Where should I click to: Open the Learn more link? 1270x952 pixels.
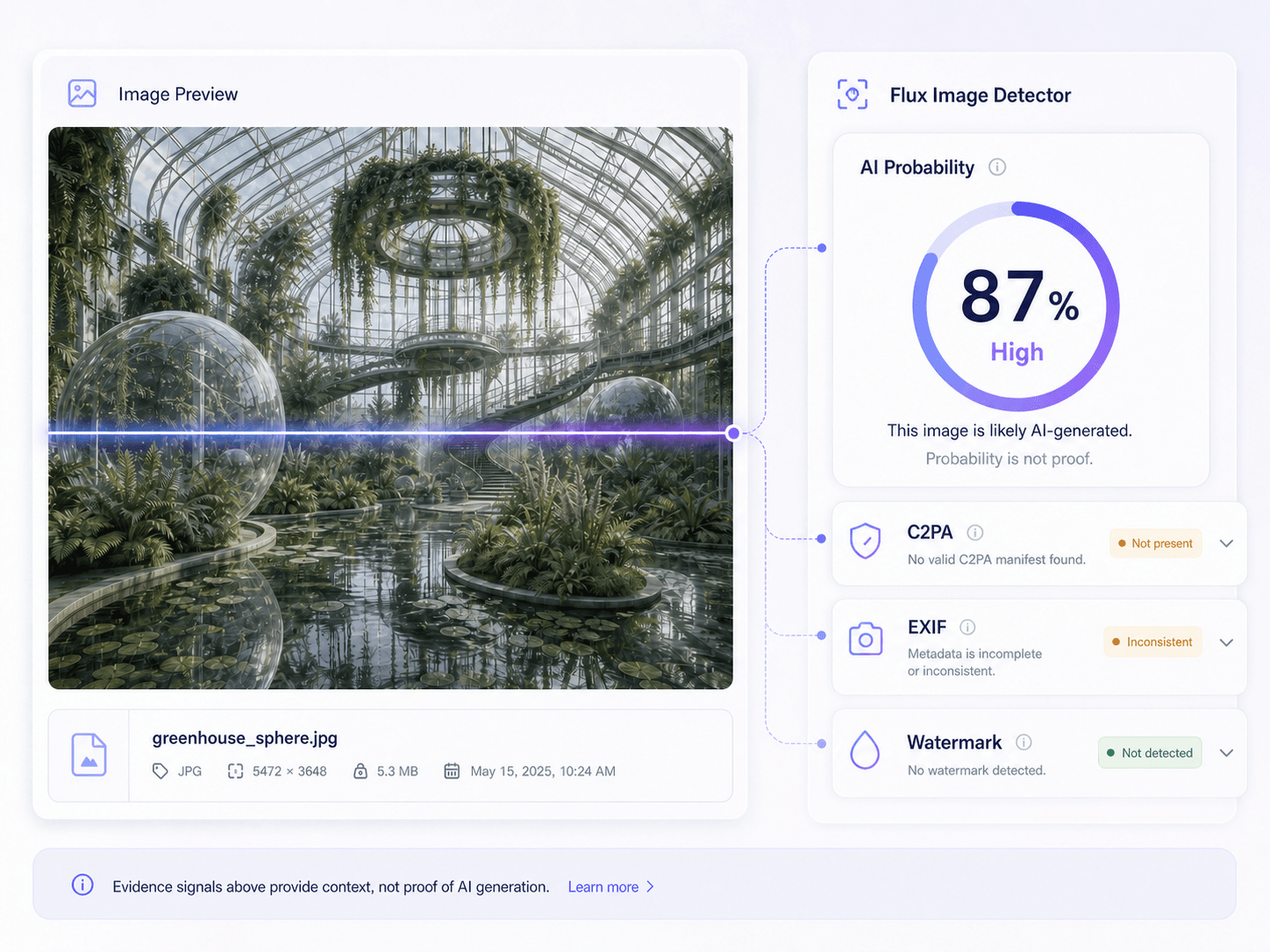tap(603, 887)
